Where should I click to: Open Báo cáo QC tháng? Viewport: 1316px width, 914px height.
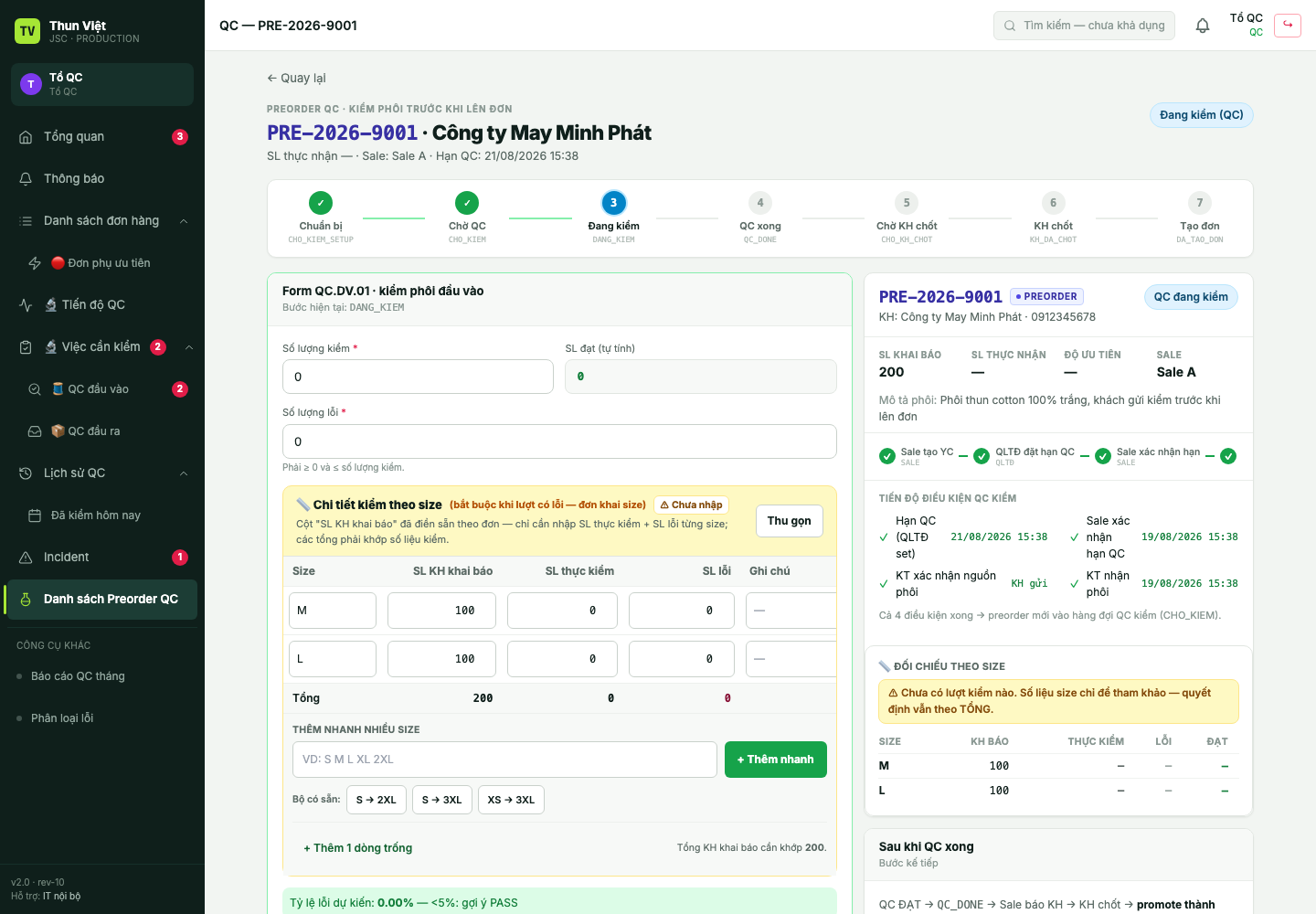102,676
